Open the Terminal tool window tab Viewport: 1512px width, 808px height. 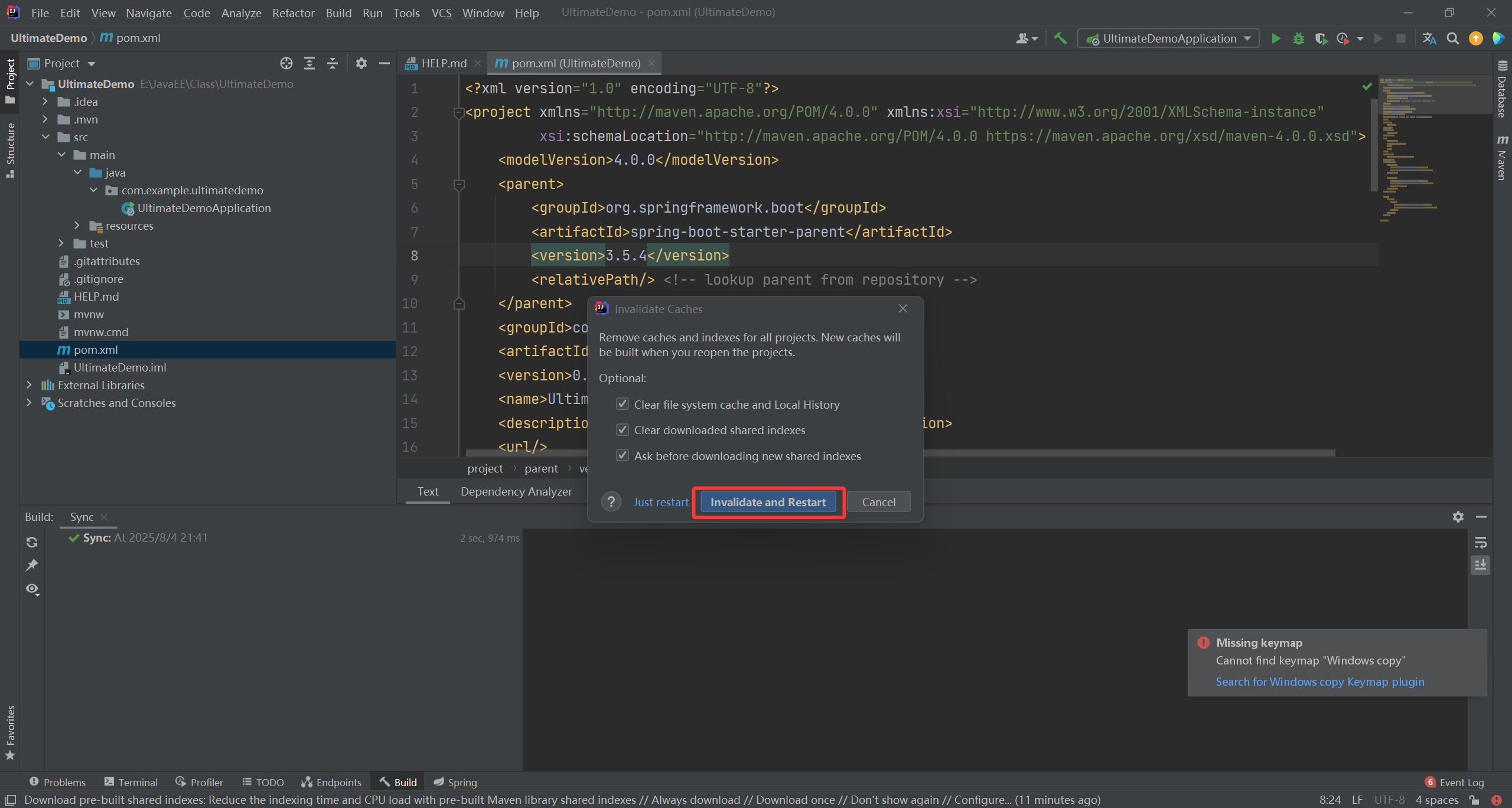point(131,782)
